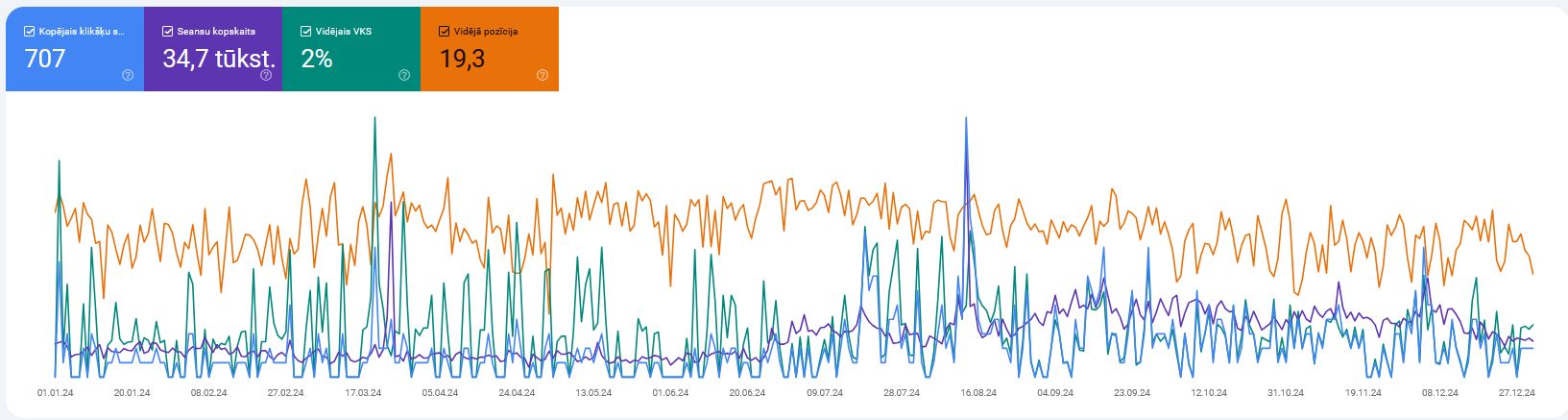Click help icon on total clicks card

[x=128, y=76]
